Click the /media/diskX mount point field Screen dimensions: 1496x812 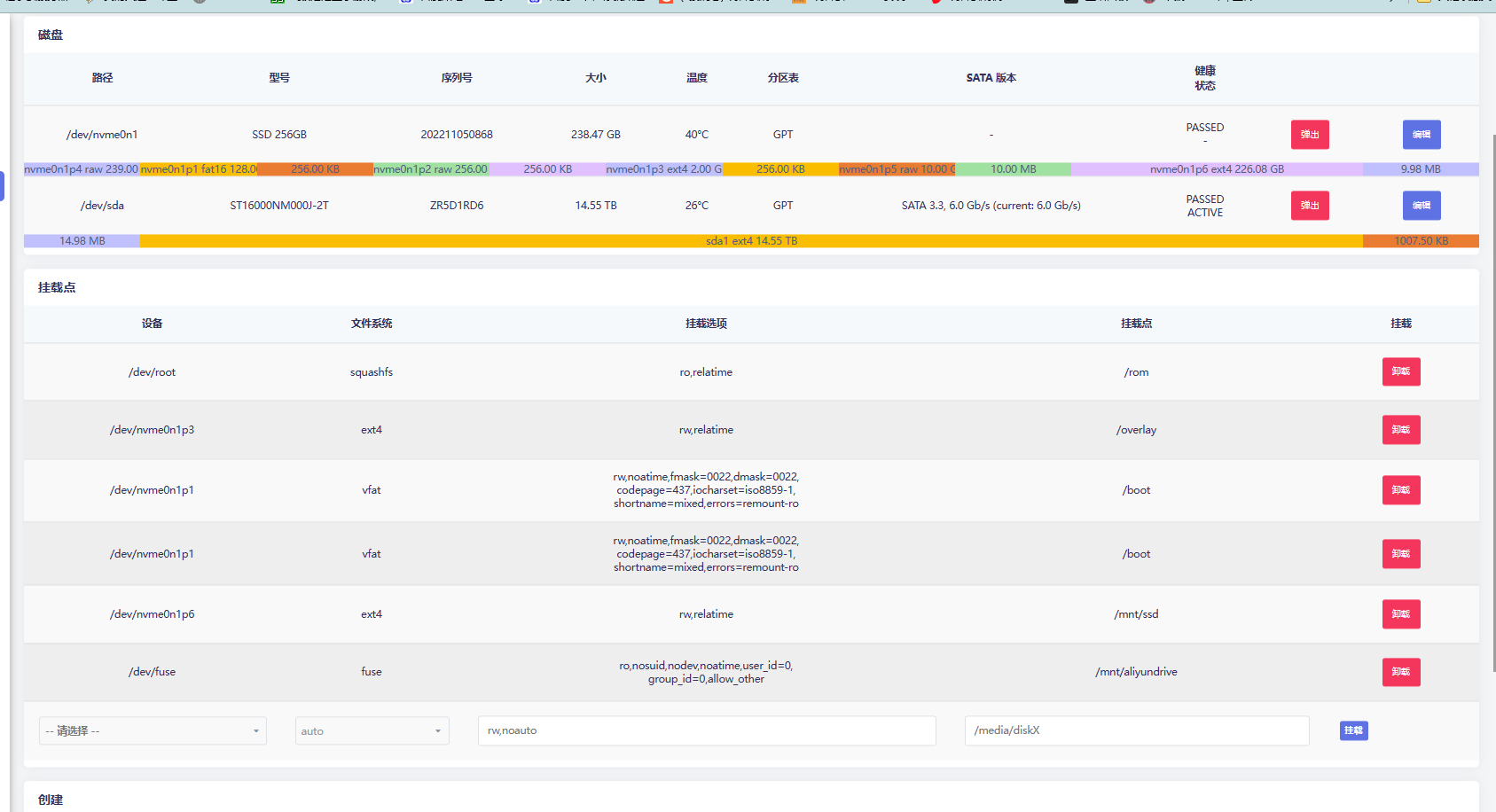click(1136, 730)
